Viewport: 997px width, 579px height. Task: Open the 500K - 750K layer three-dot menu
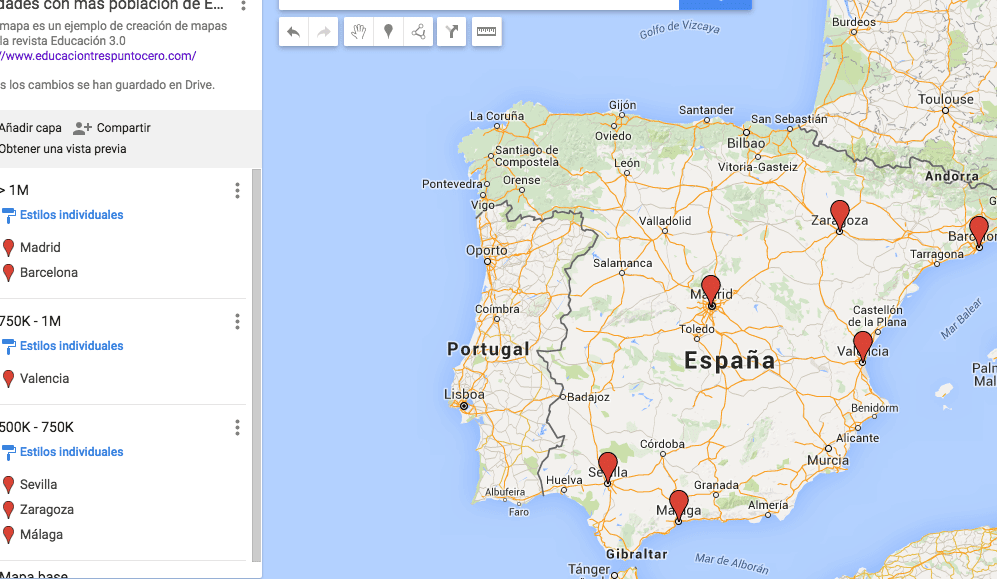point(237,427)
